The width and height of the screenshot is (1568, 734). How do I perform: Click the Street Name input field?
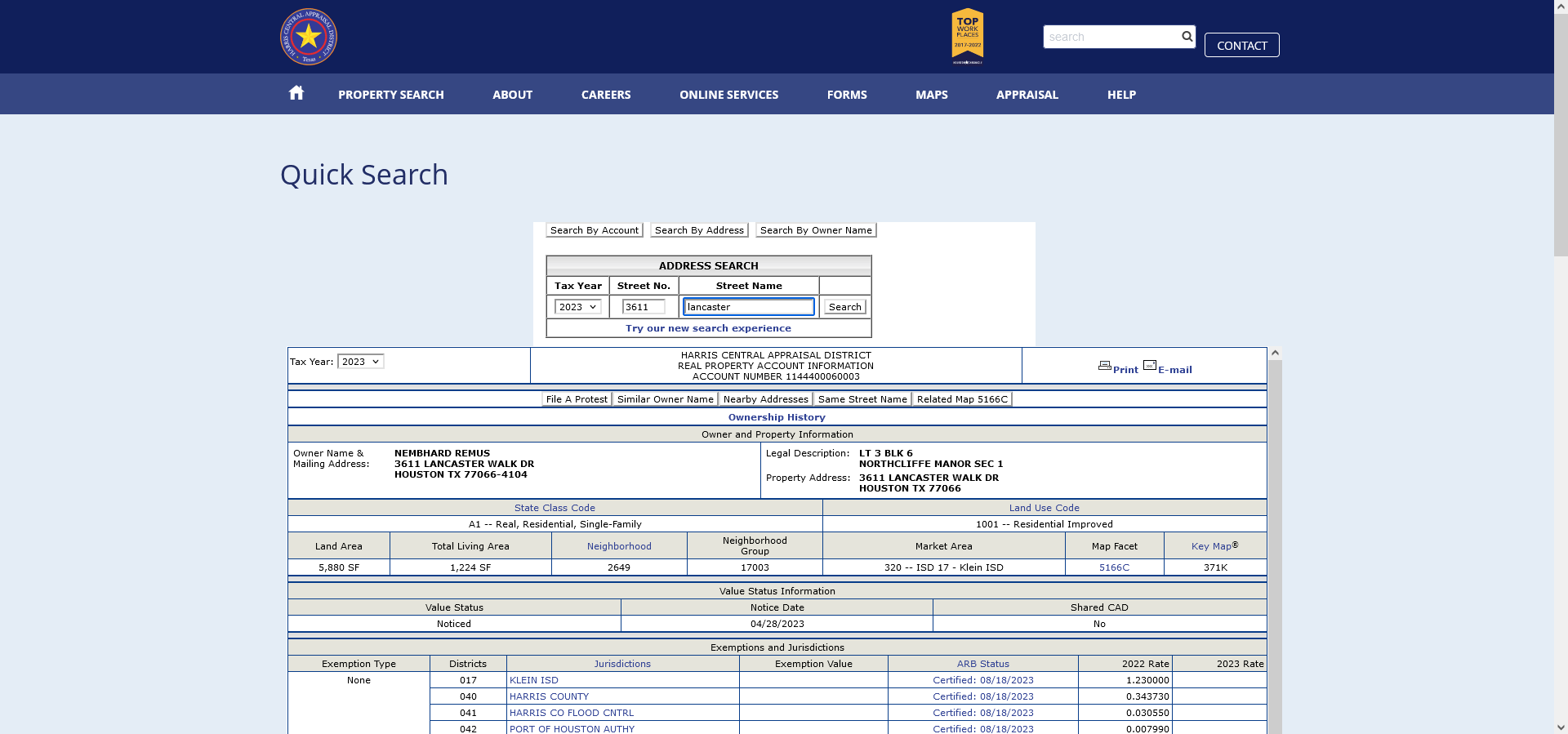749,307
